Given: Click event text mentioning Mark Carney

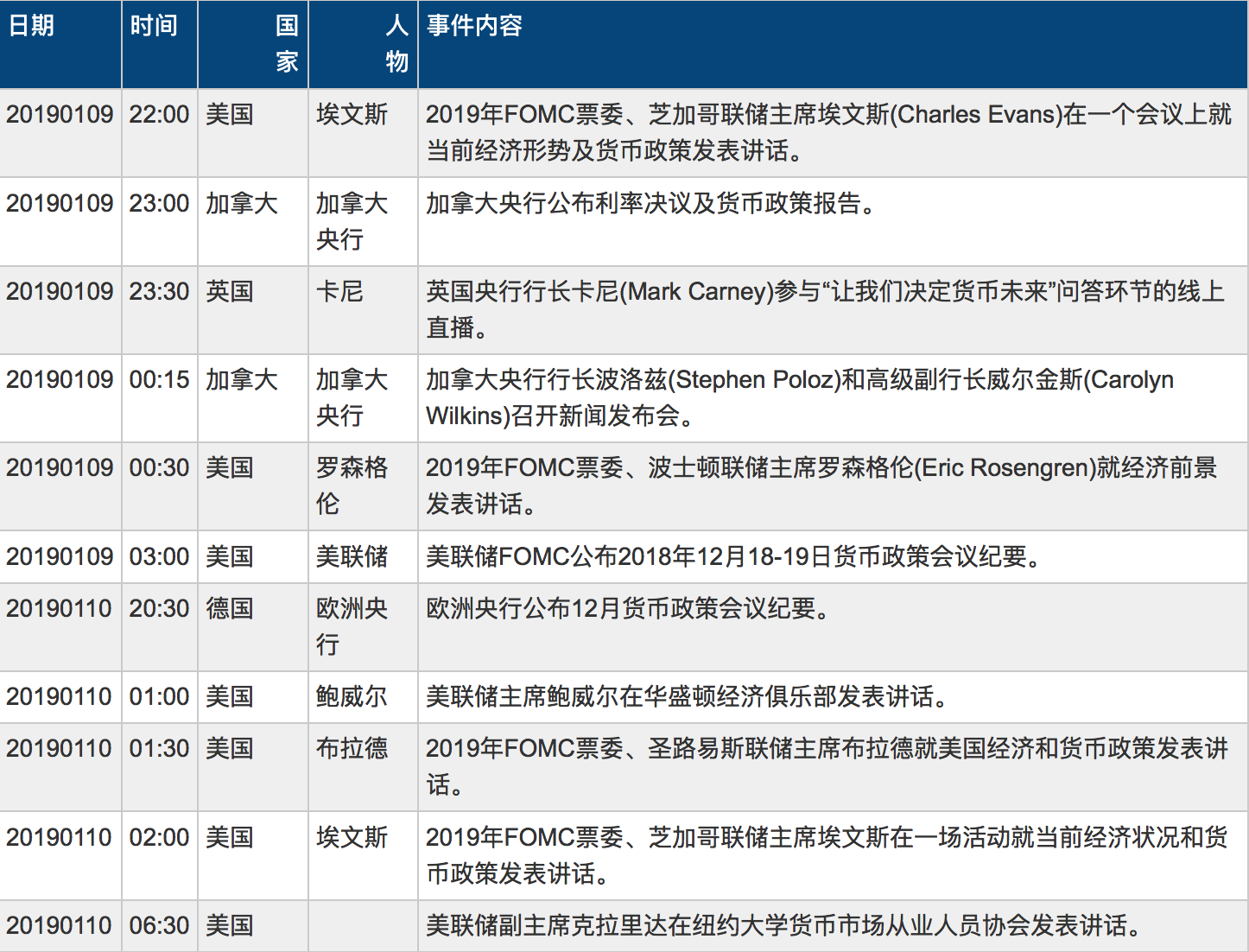Looking at the screenshot, I should point(825,309).
